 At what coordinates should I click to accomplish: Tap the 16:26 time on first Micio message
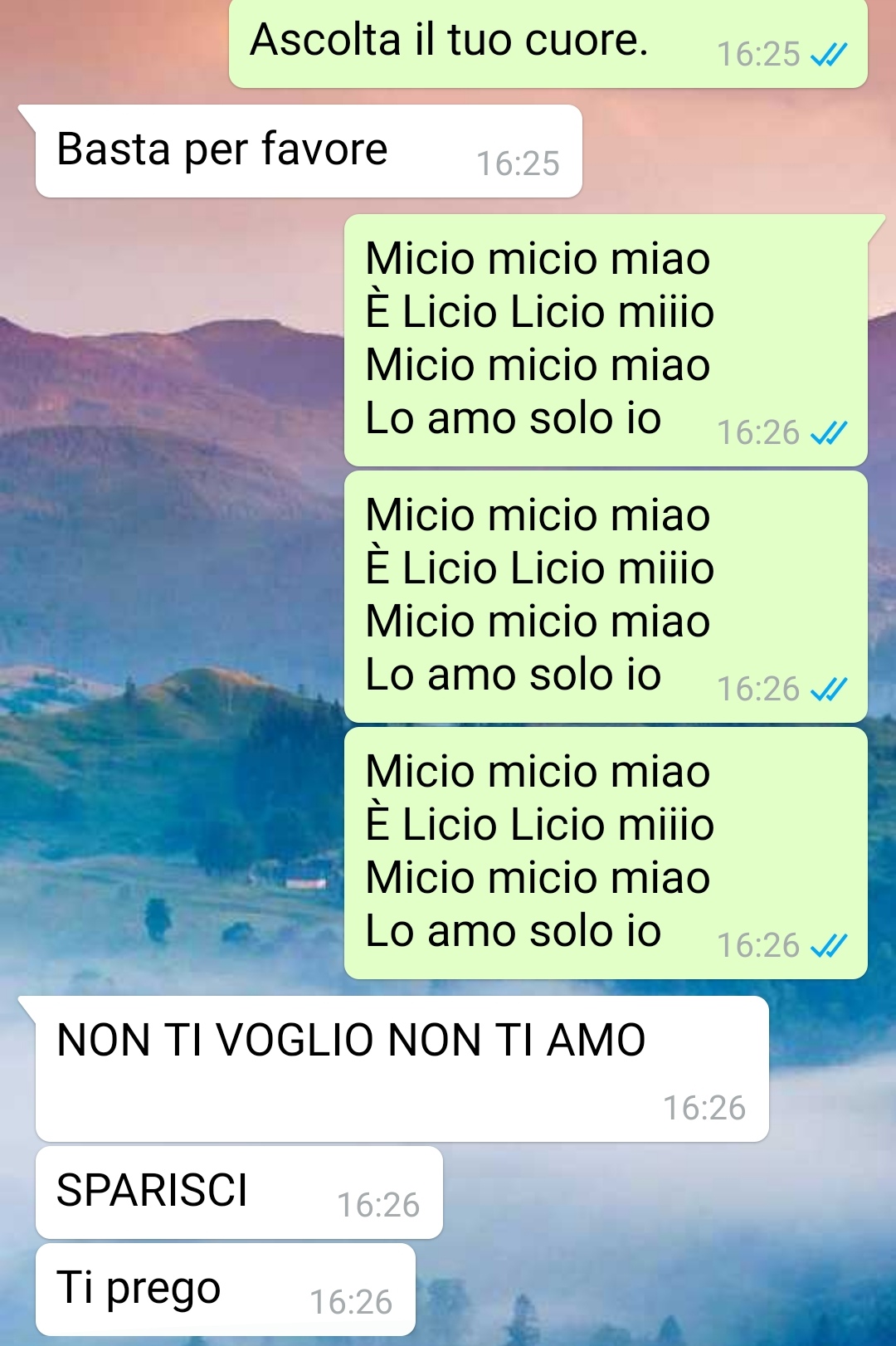[x=758, y=433]
